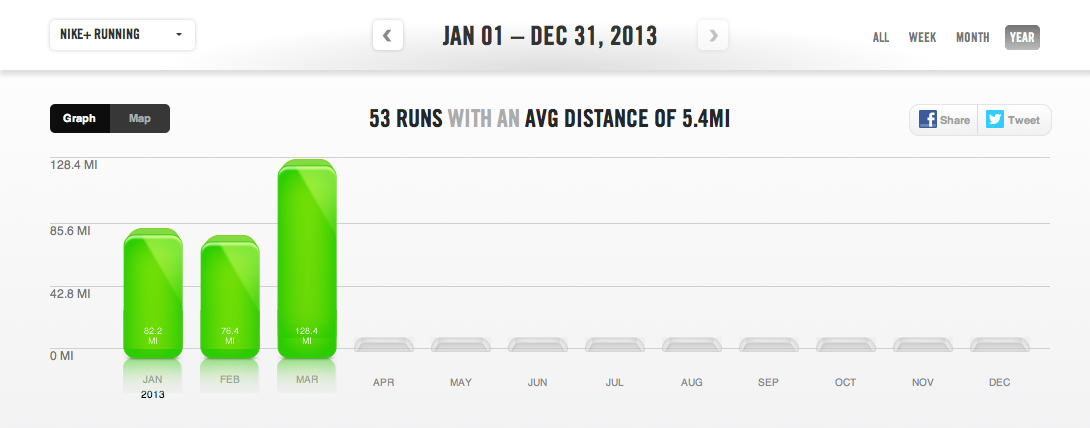Viewport: 1090px width, 428px height.
Task: Switch to Map view
Action: pos(140,118)
